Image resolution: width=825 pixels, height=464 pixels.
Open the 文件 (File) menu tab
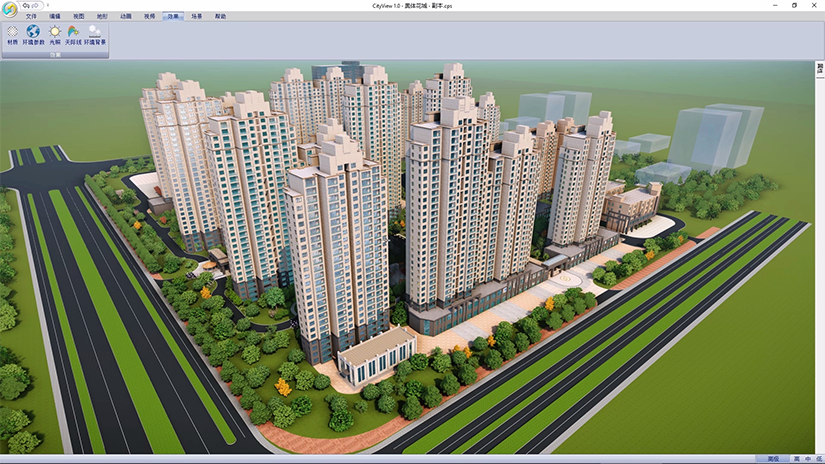[31, 17]
